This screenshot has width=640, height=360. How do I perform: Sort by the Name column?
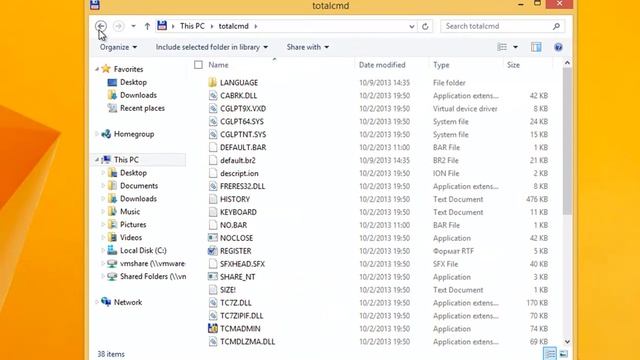tap(218, 65)
